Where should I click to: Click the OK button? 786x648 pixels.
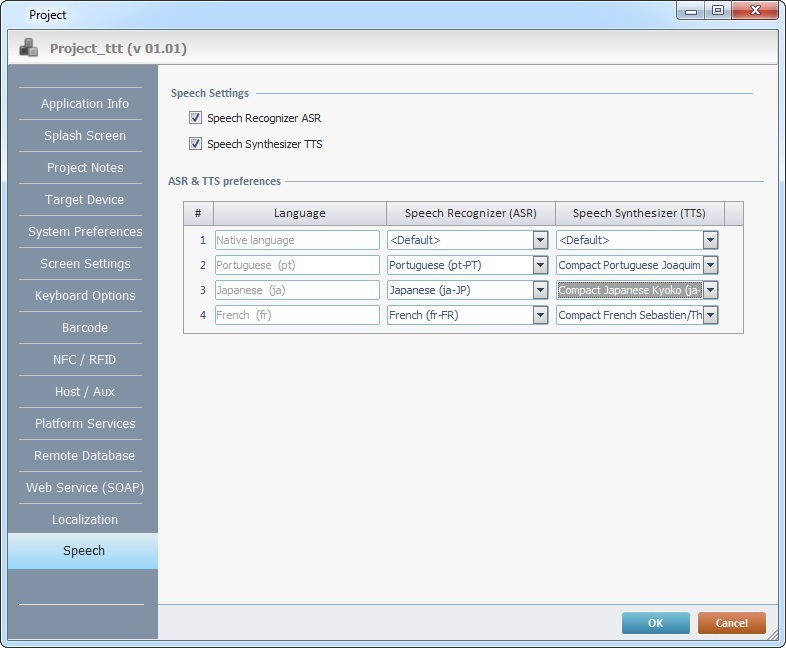click(655, 623)
